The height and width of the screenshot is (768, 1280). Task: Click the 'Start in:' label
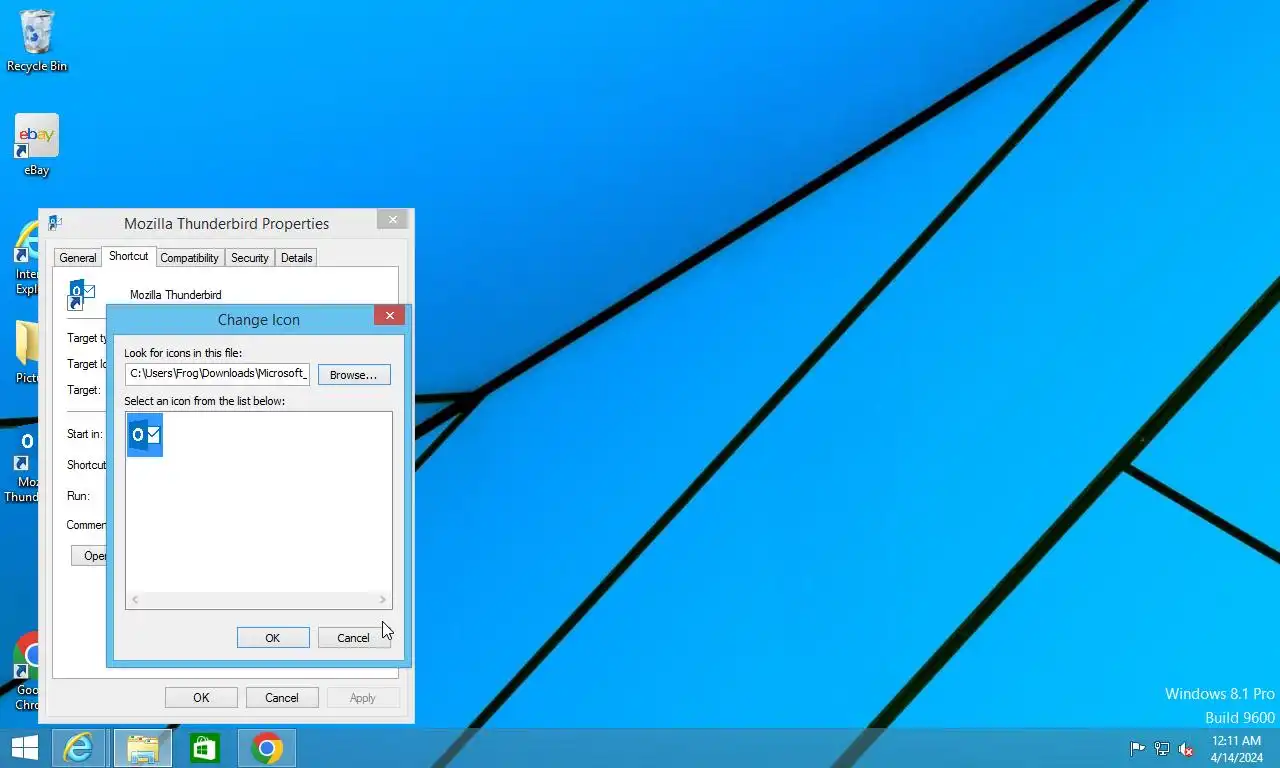click(x=84, y=434)
